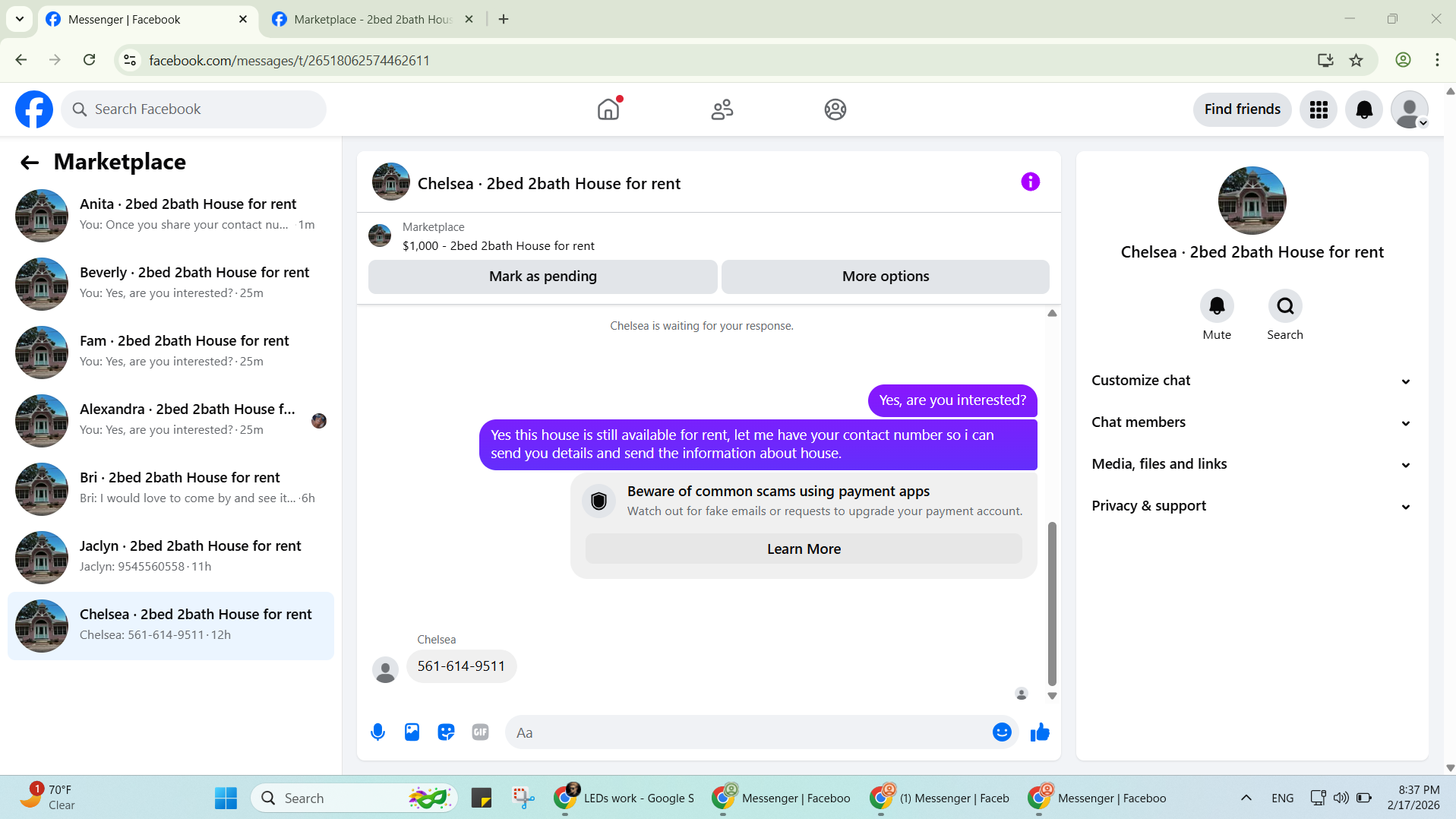Reload the page in browser toolbar
The height and width of the screenshot is (819, 1456).
coord(90,60)
